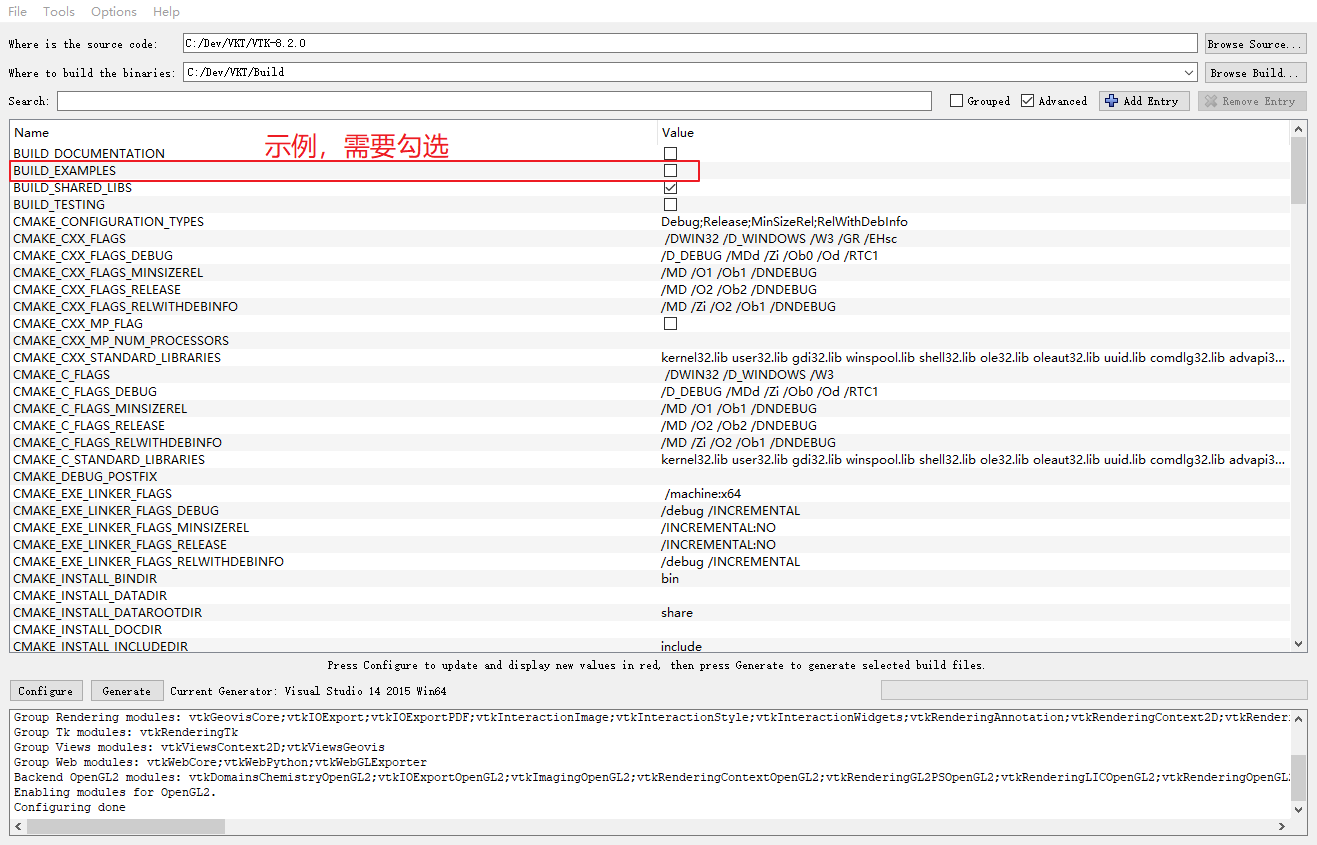Click the Add Entry button
Image resolution: width=1317 pixels, height=845 pixels.
pyautogui.click(x=1144, y=101)
